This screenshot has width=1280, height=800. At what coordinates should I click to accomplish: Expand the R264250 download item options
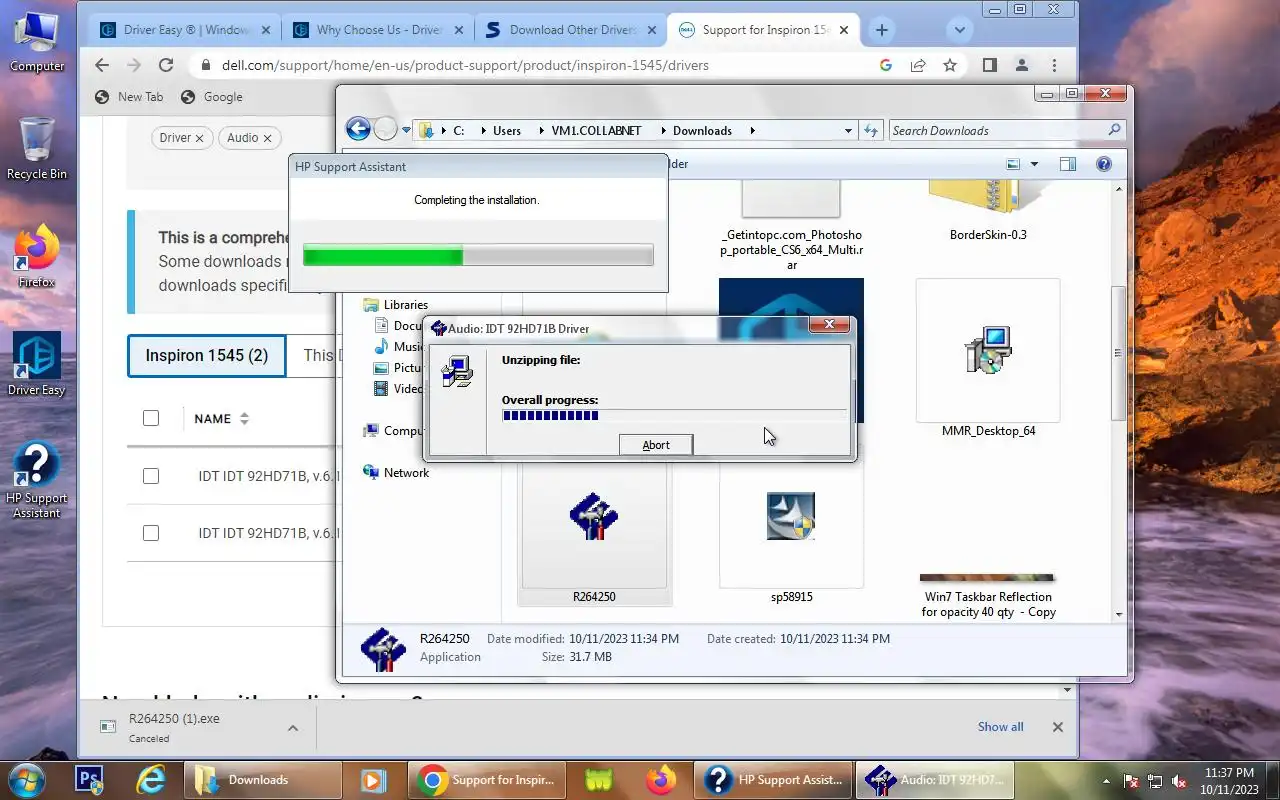pyautogui.click(x=293, y=727)
